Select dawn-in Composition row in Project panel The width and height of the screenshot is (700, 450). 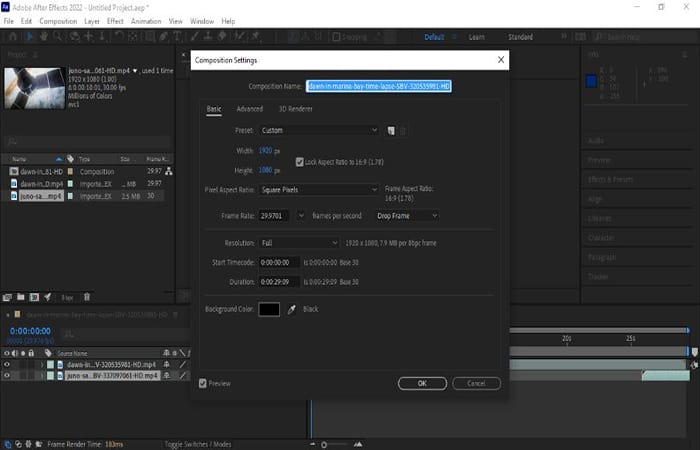click(x=85, y=171)
